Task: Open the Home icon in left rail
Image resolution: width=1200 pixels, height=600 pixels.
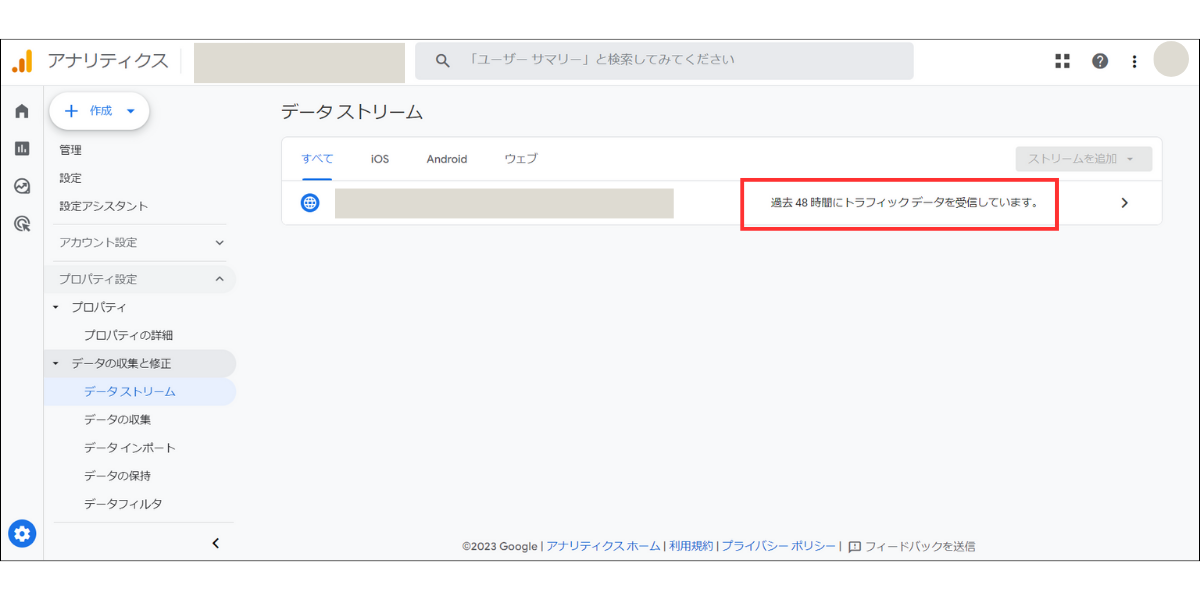Action: 22,111
